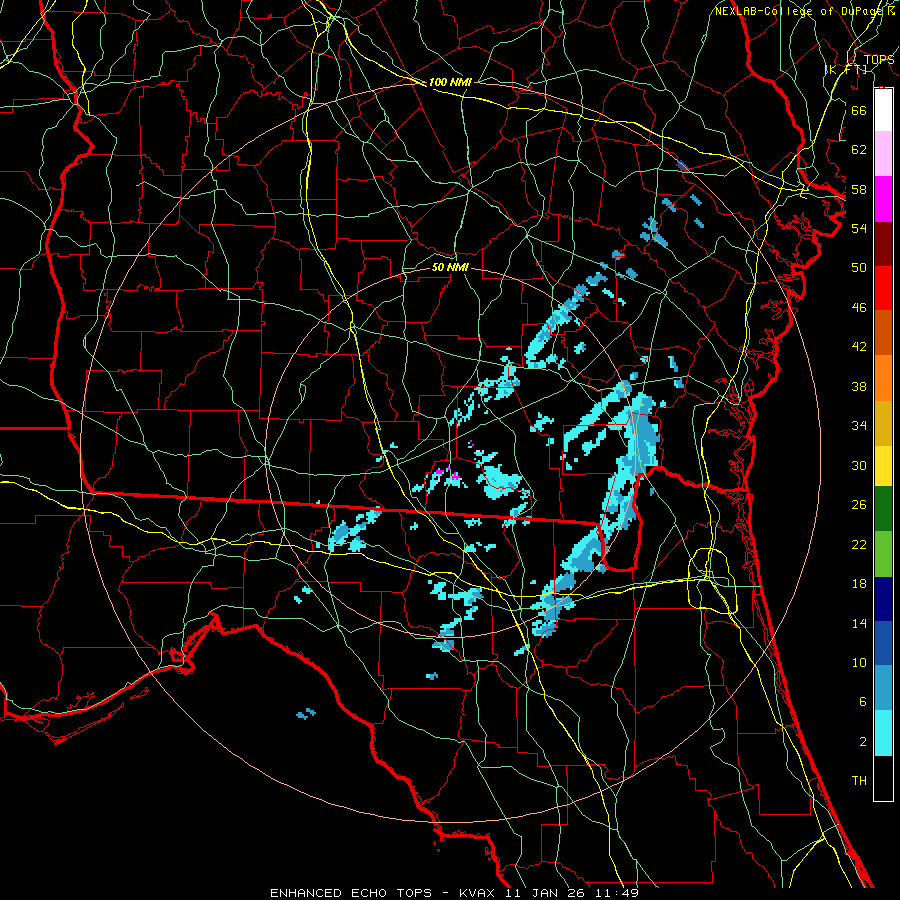The width and height of the screenshot is (900, 900).
Task: Click the "50 NMI" range ring label
Action: point(450,268)
